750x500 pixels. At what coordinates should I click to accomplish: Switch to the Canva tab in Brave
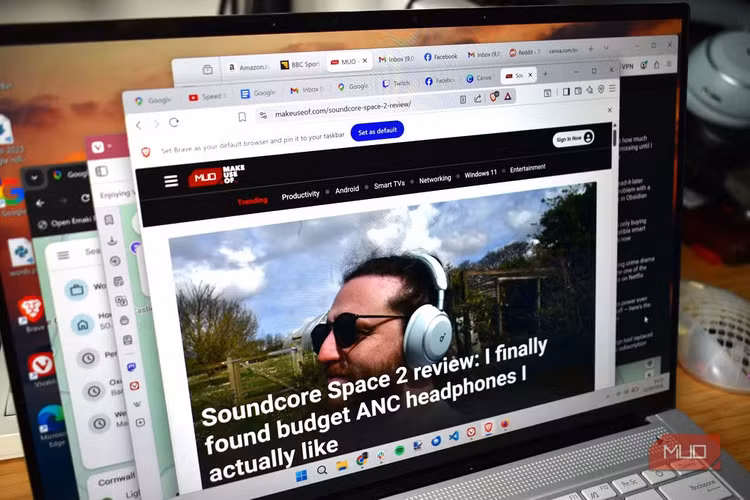click(479, 78)
